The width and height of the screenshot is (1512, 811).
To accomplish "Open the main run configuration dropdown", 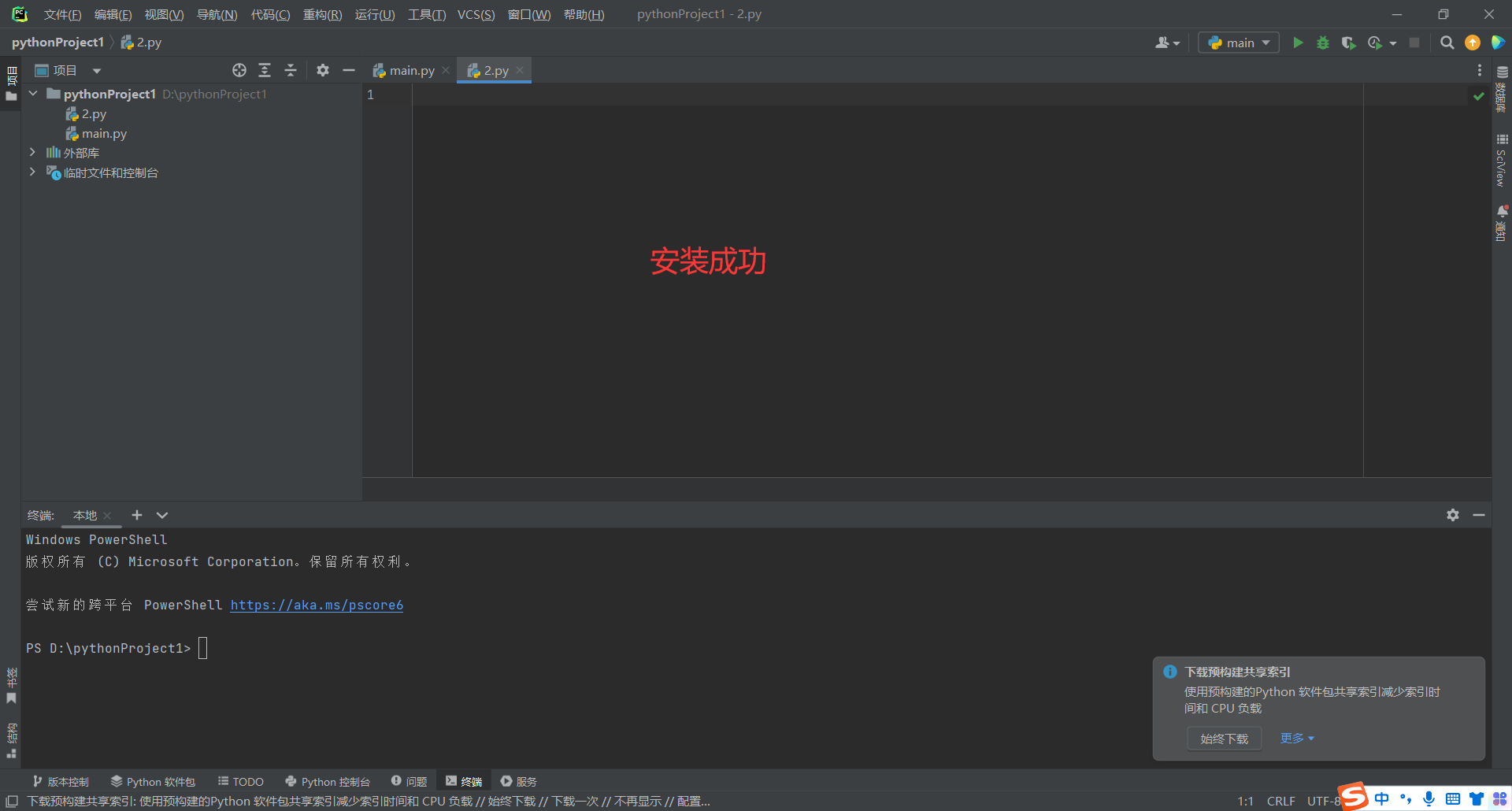I will (1238, 43).
